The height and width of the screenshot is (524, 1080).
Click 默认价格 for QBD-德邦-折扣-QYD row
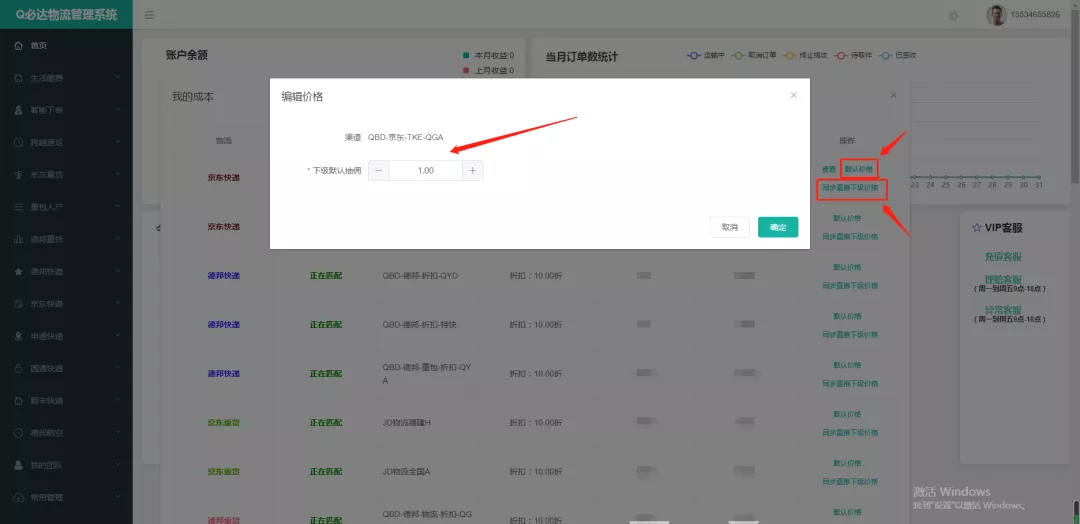pos(847,267)
